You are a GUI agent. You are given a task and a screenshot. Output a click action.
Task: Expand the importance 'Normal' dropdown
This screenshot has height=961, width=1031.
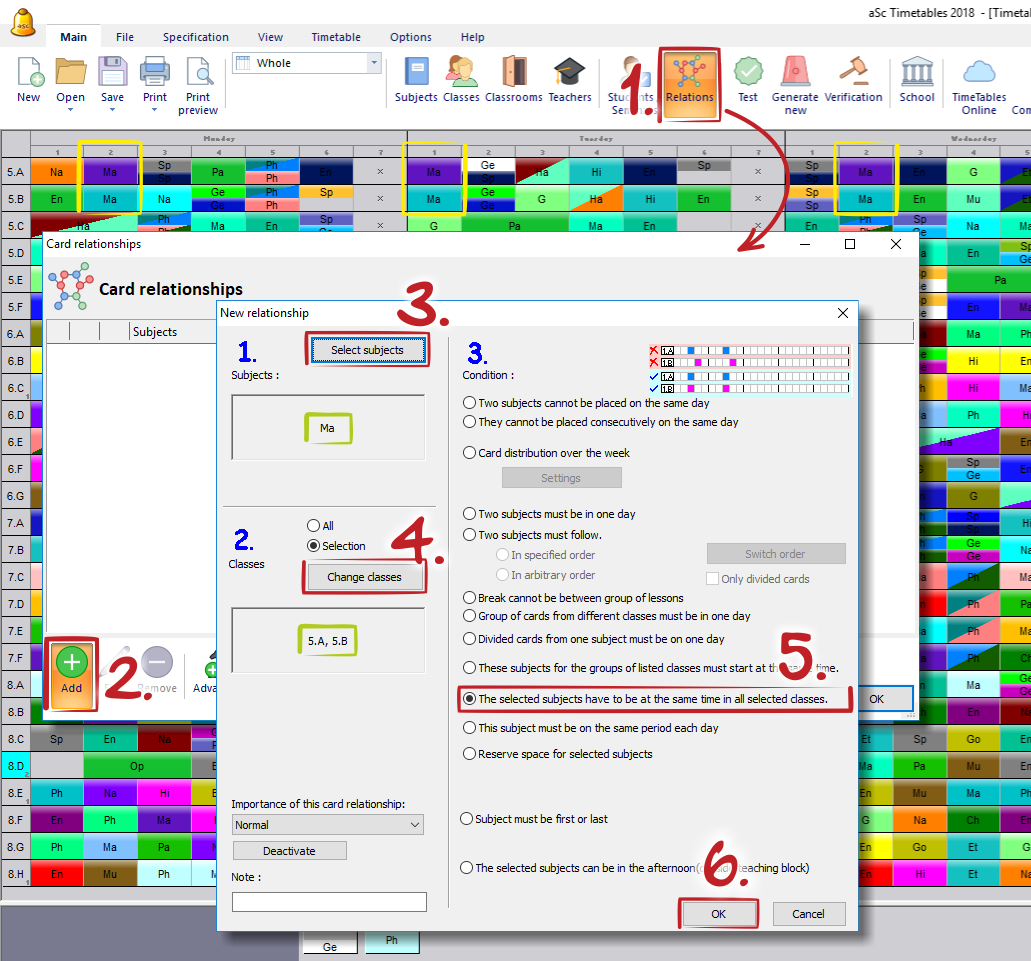(x=327, y=825)
